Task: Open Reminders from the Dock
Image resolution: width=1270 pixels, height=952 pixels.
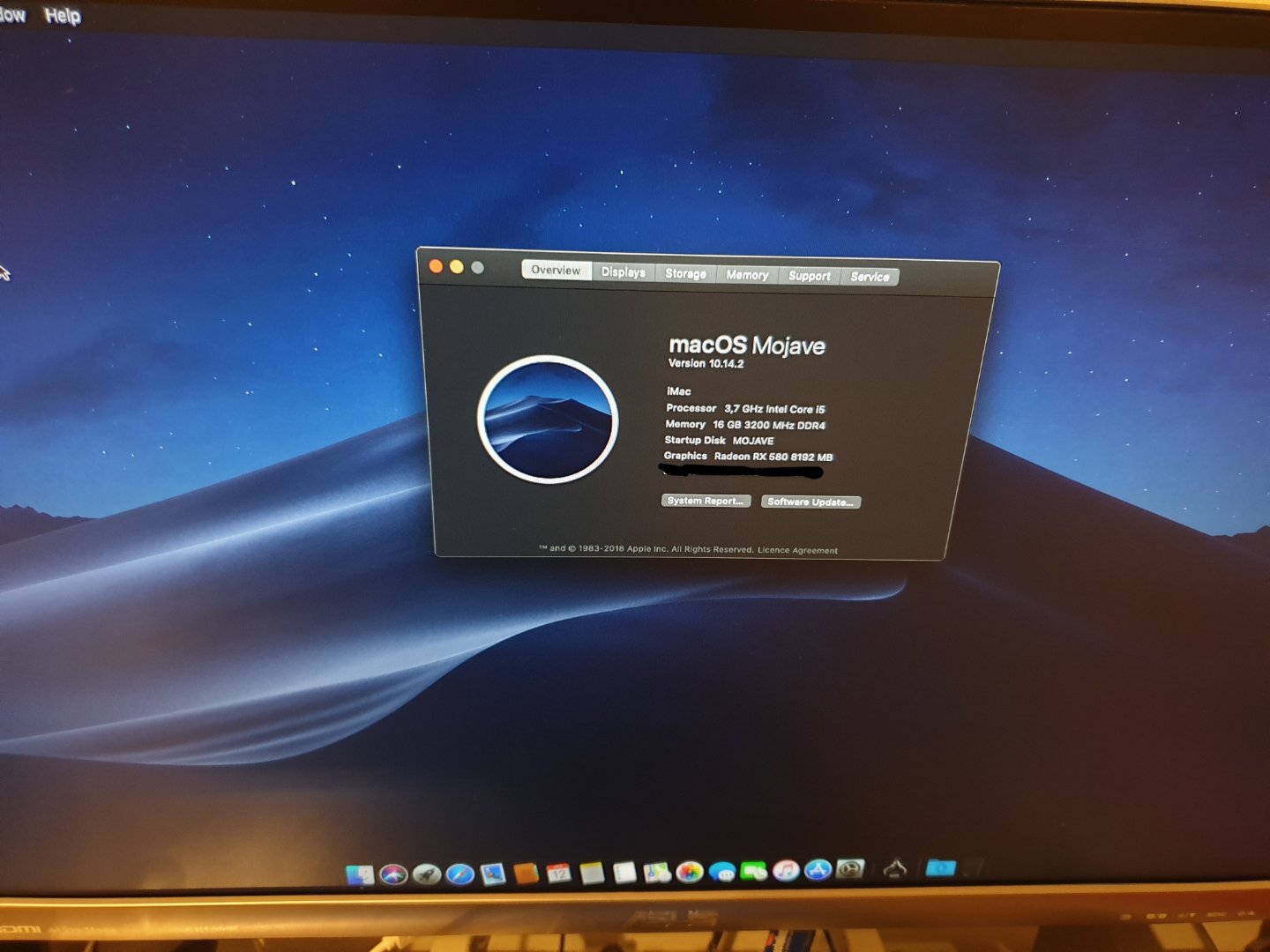Action: pyautogui.click(x=624, y=873)
